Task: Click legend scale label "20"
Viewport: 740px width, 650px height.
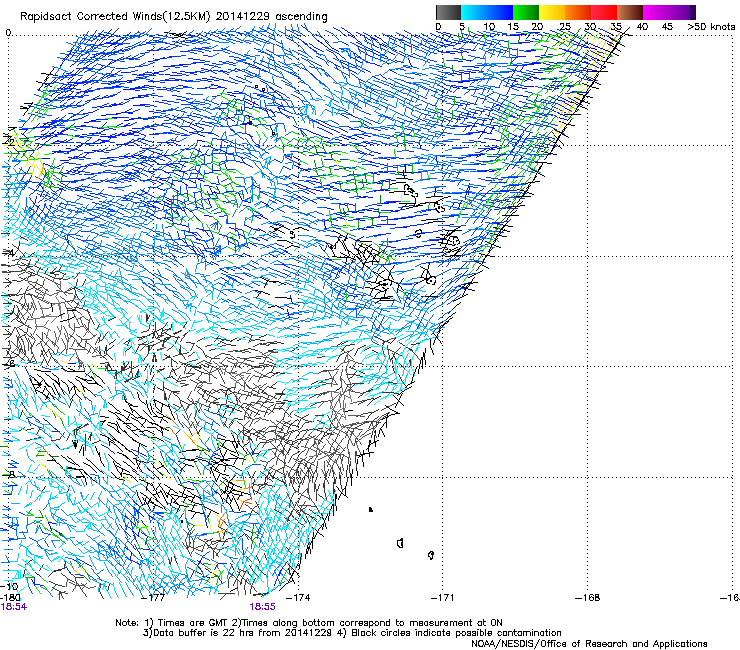Action: (537, 27)
